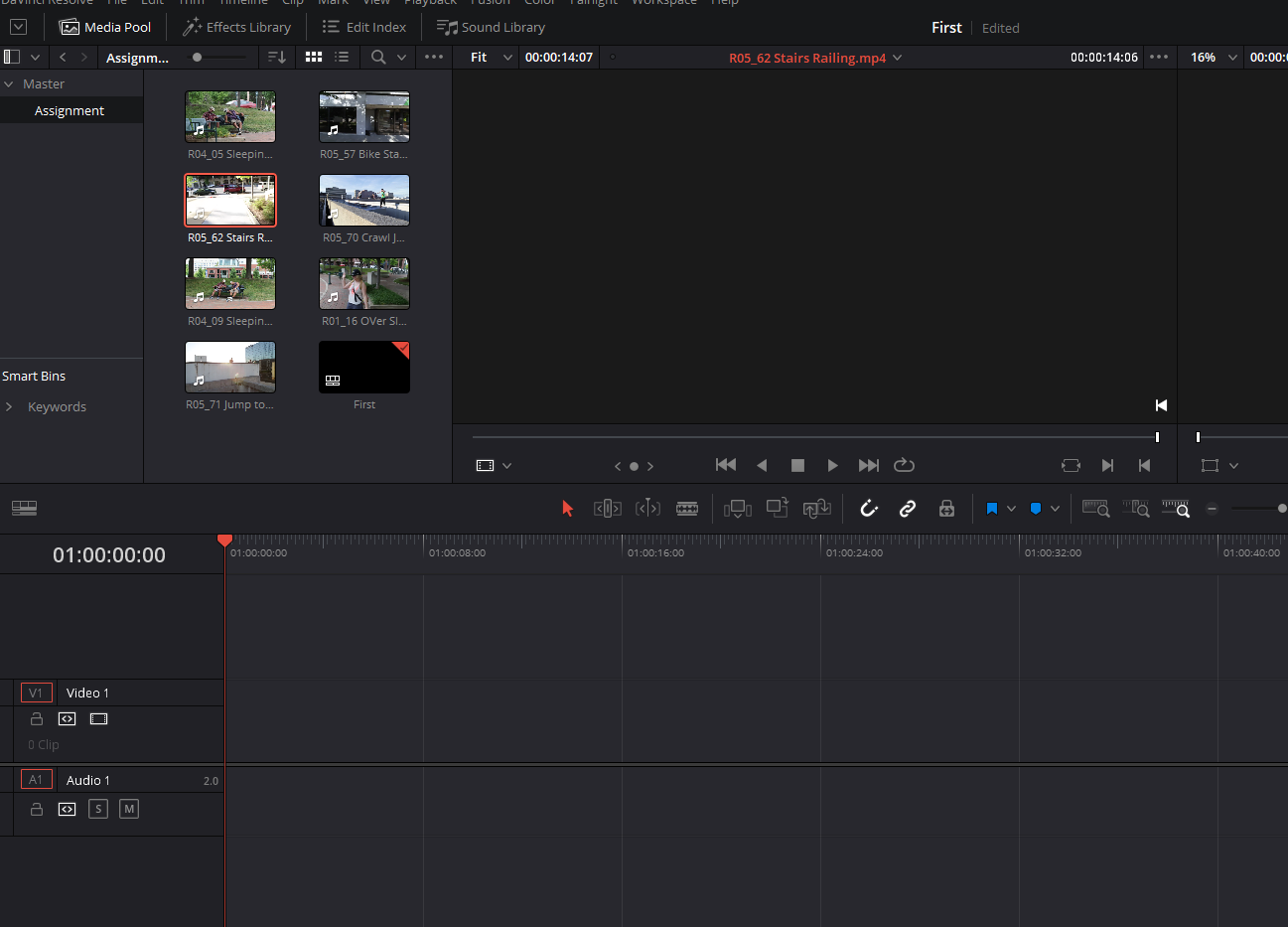
Task: Activate the Dynamic Trim Mode tool
Action: pyautogui.click(x=647, y=509)
